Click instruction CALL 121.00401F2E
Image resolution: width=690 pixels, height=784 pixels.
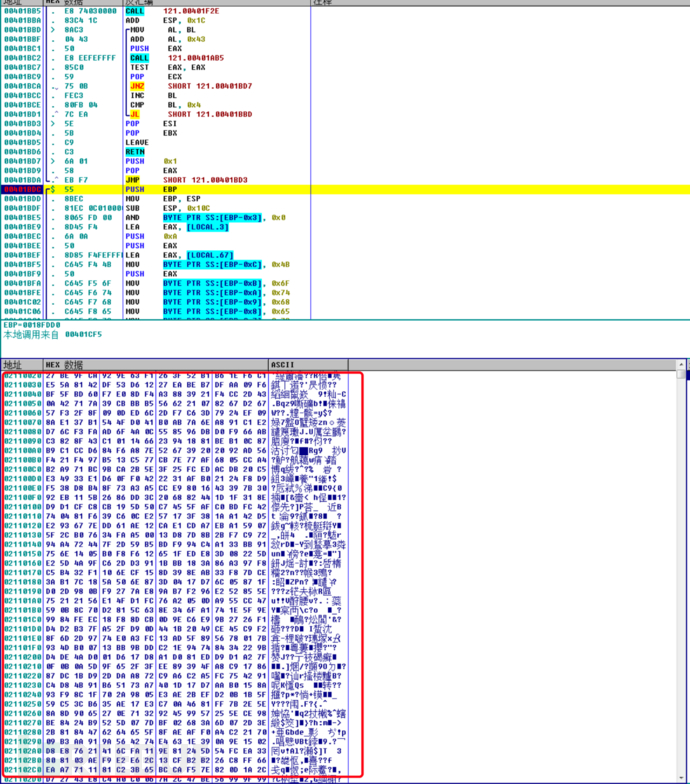(x=172, y=11)
